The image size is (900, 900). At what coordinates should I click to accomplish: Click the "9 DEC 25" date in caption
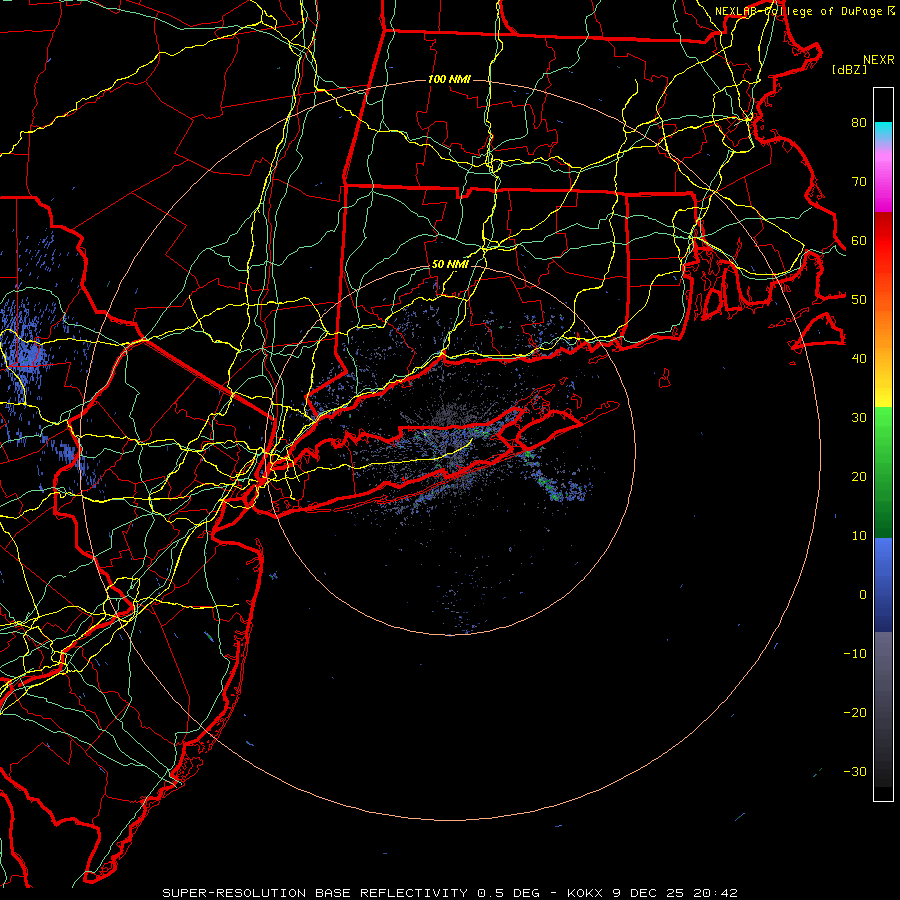click(649, 893)
